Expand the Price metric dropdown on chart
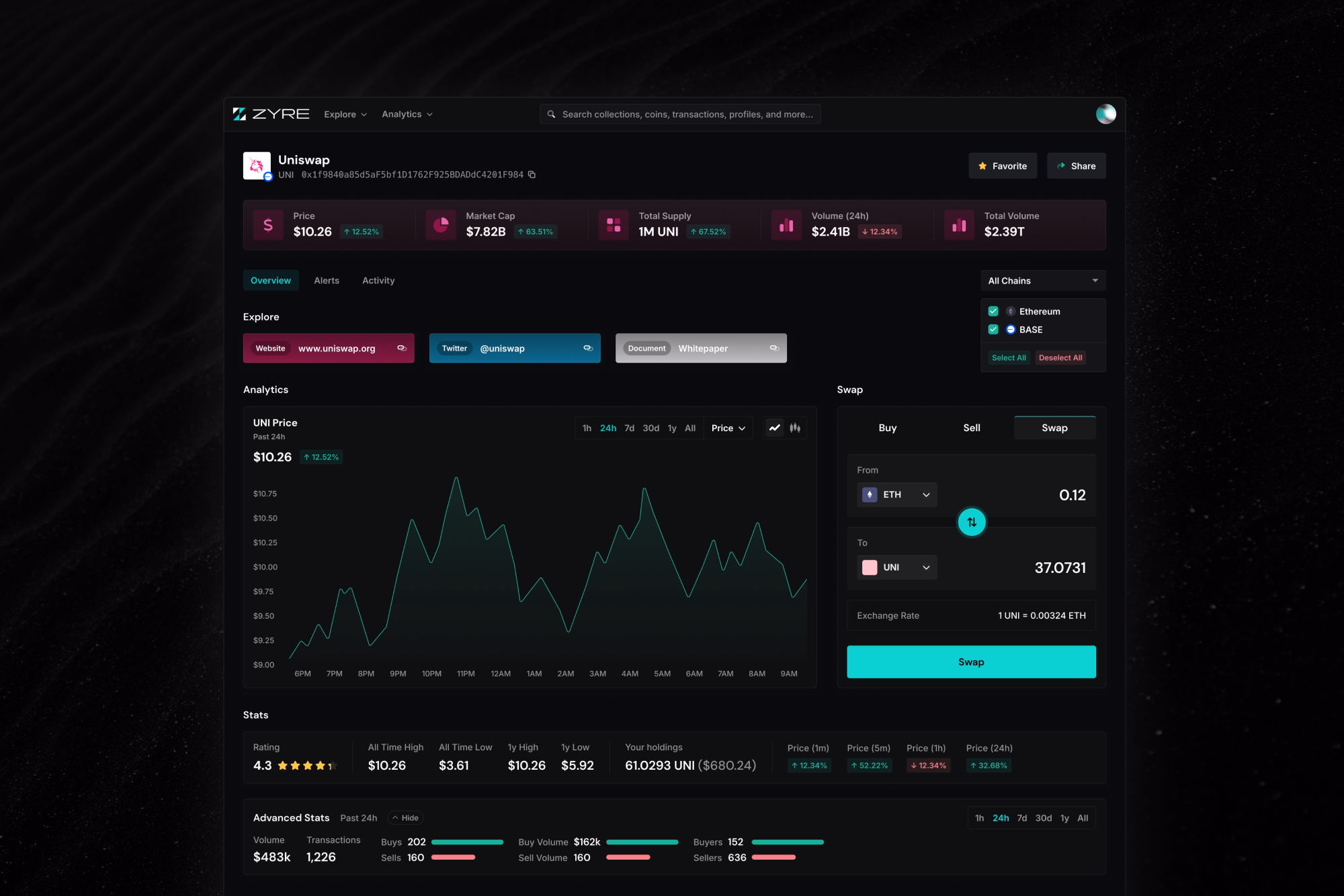This screenshot has width=1344, height=896. click(728, 428)
